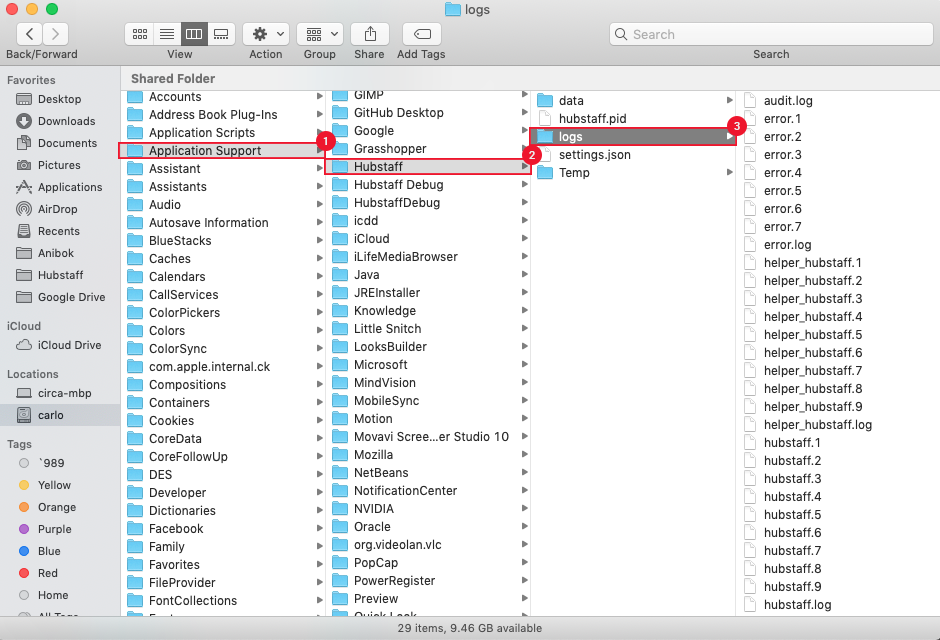Filter by the Orange tag
940x640 pixels.
pos(59,508)
